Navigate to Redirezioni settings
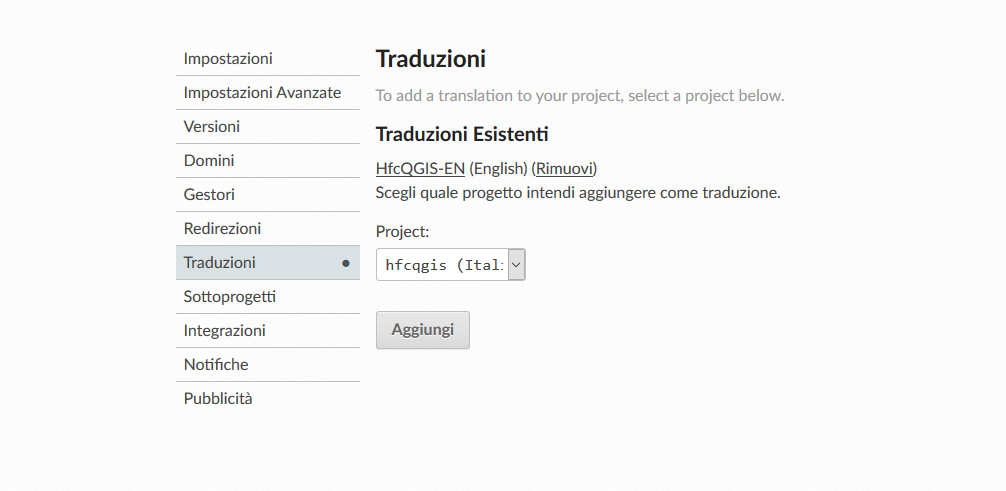Viewport: 1006px width, 491px height. [222, 229]
